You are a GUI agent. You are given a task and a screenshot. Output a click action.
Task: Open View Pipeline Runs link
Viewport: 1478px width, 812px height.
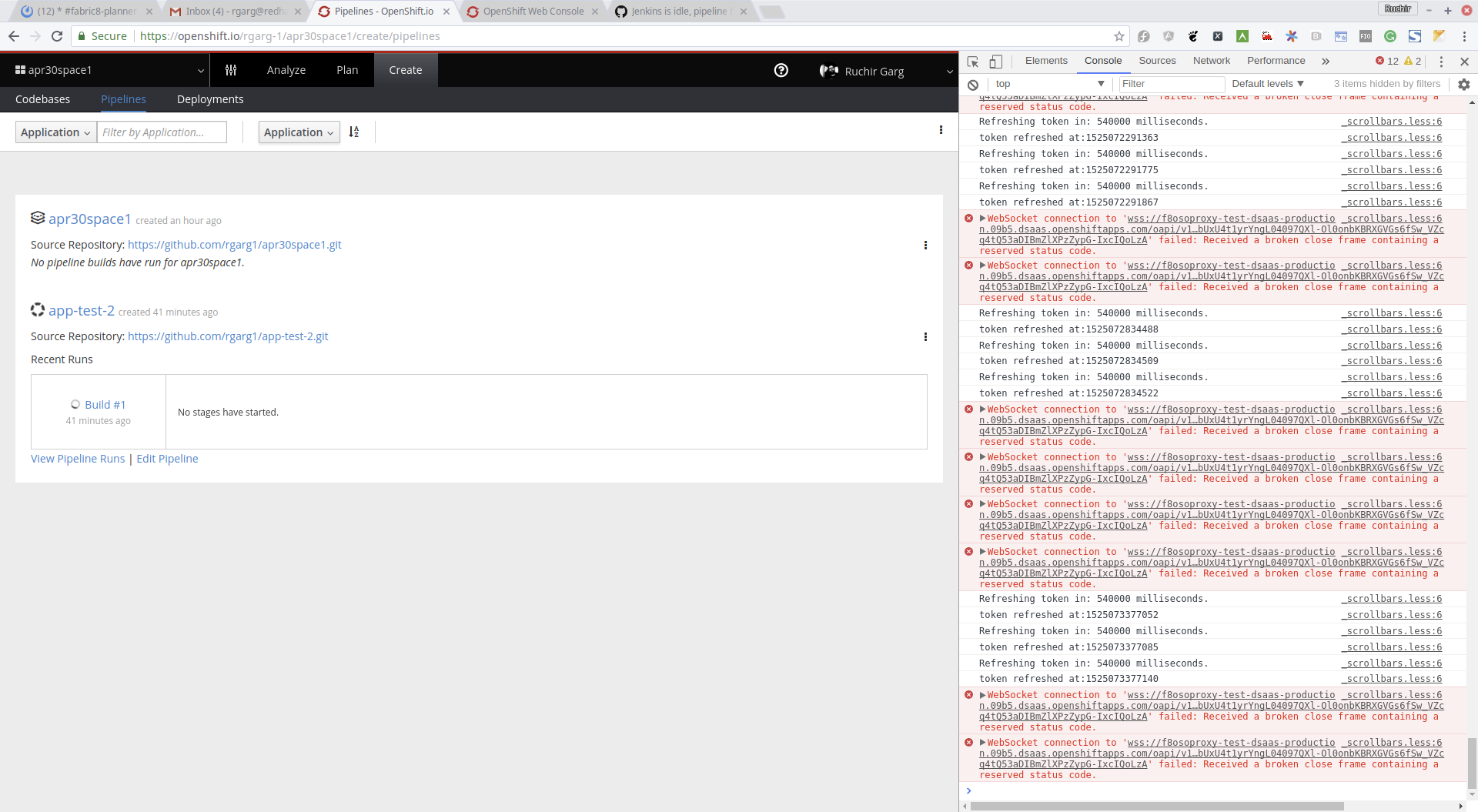pyautogui.click(x=77, y=458)
